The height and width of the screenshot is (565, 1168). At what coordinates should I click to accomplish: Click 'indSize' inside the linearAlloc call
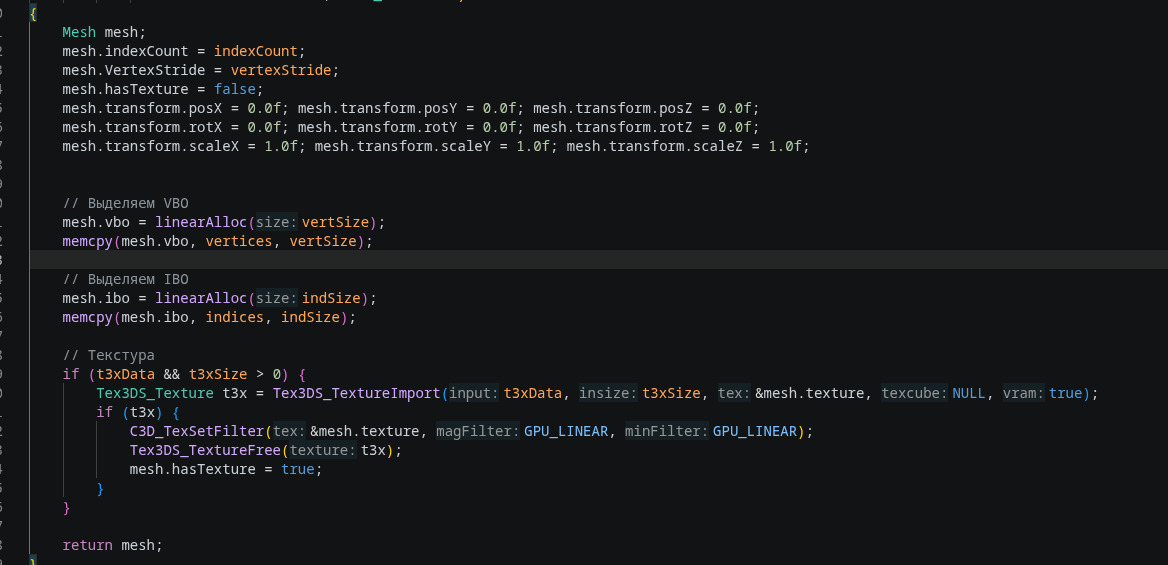pyautogui.click(x=331, y=297)
